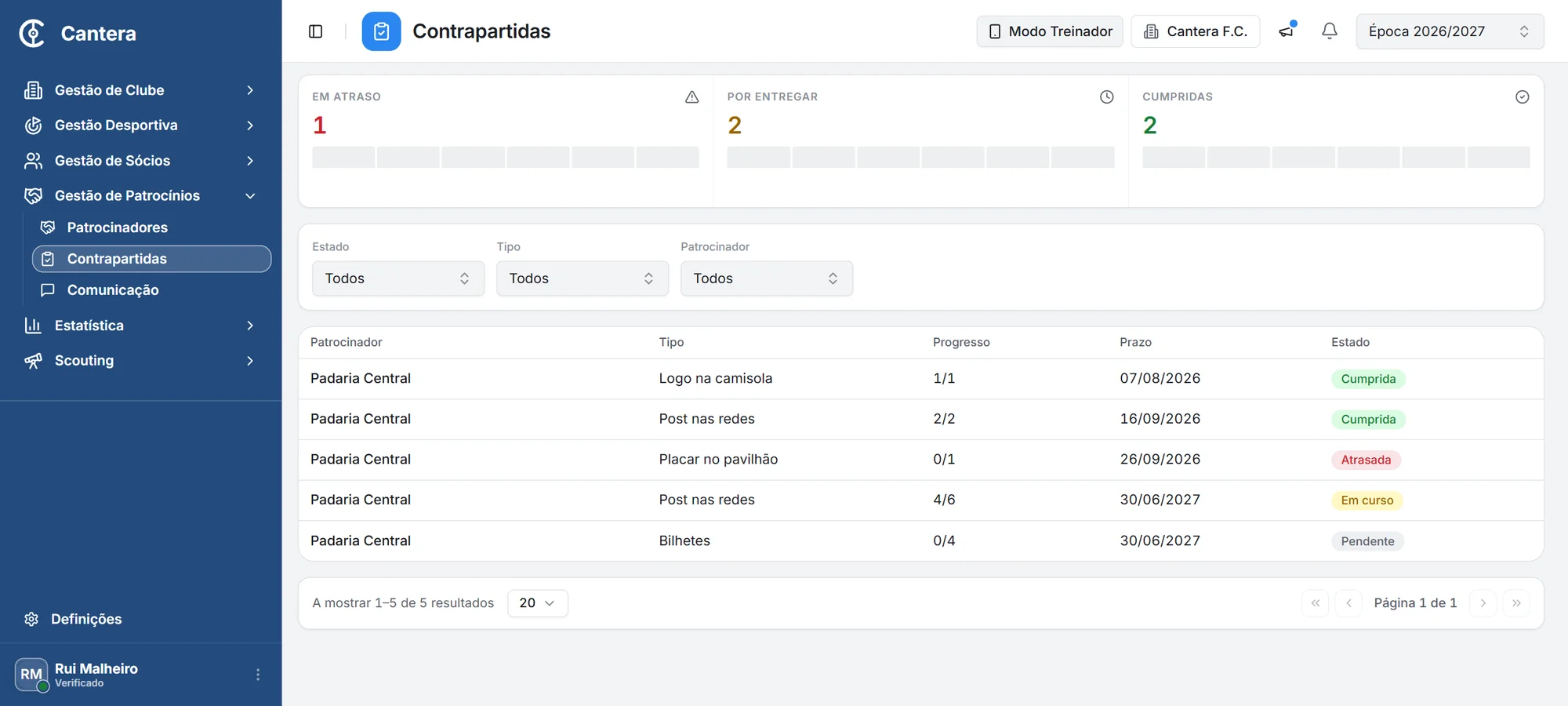1568x706 pixels.
Task: Collapse Gestão de Patrocínios menu
Action: point(140,196)
